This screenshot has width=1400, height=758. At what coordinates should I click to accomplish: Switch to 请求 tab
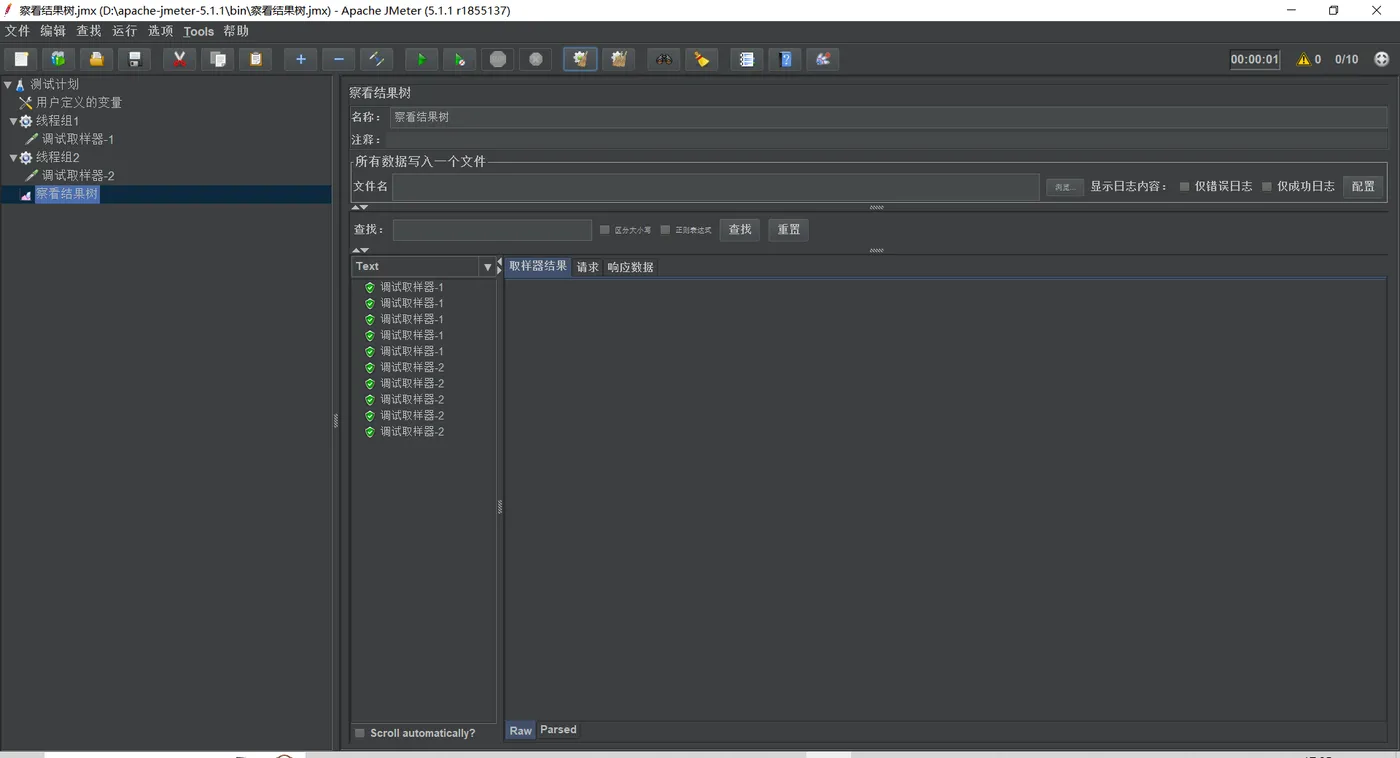click(x=588, y=267)
